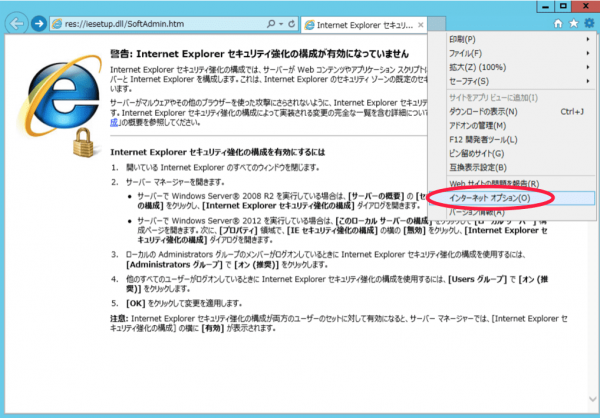The image size is (600, 418).
Task: Click the Back navigation arrow button
Action: [16, 24]
